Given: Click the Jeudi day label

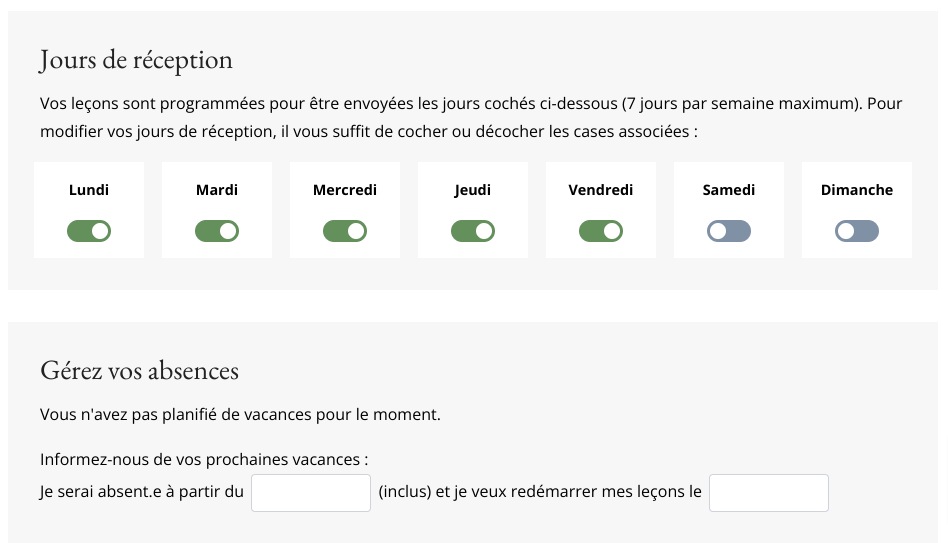Looking at the screenshot, I should point(473,190).
